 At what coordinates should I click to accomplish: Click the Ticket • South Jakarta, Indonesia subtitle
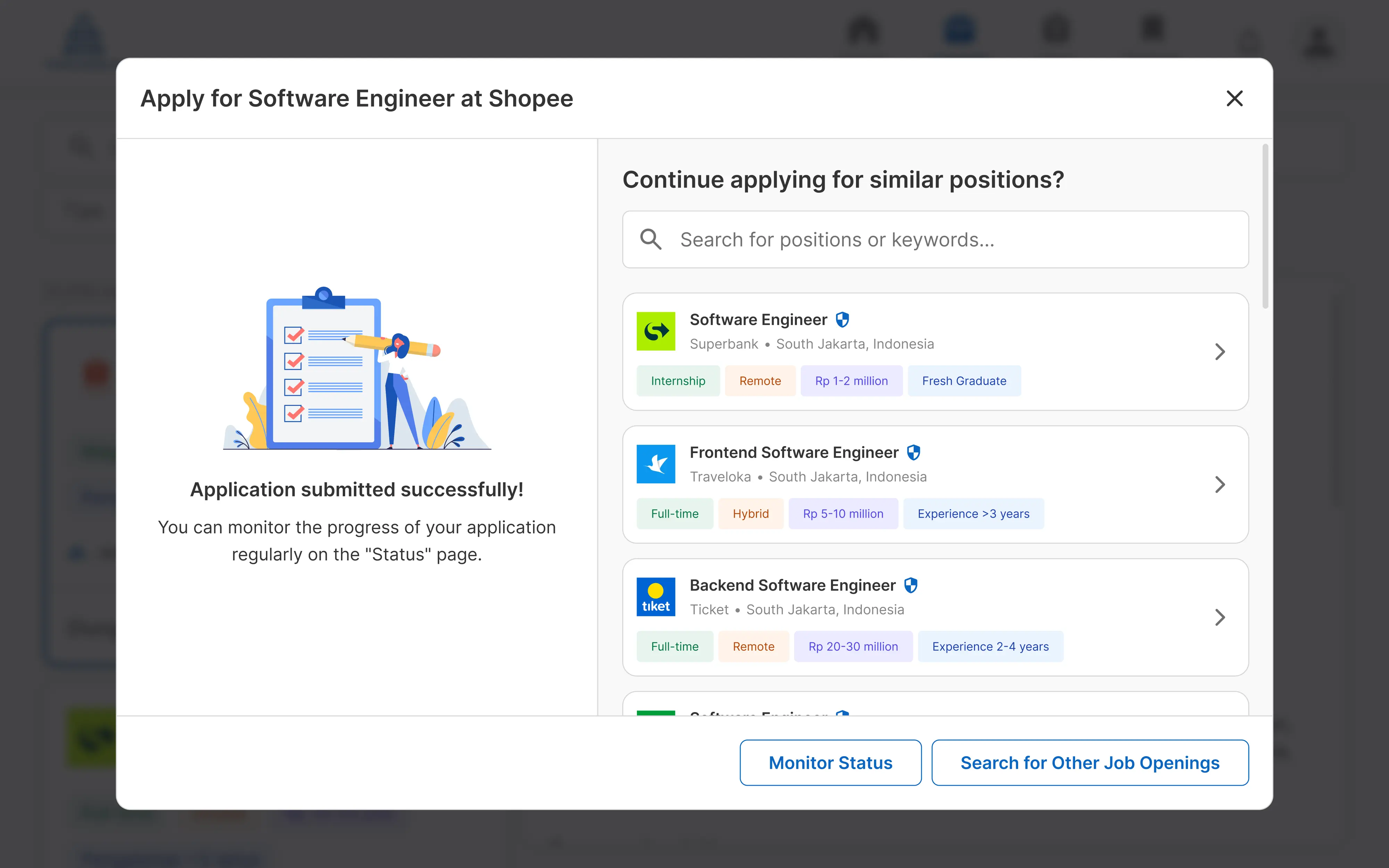tap(797, 610)
